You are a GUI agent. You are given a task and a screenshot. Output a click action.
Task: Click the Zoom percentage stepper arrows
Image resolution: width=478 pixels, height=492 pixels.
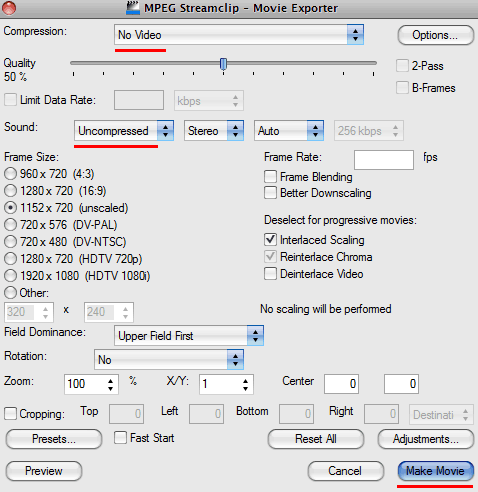[110, 384]
